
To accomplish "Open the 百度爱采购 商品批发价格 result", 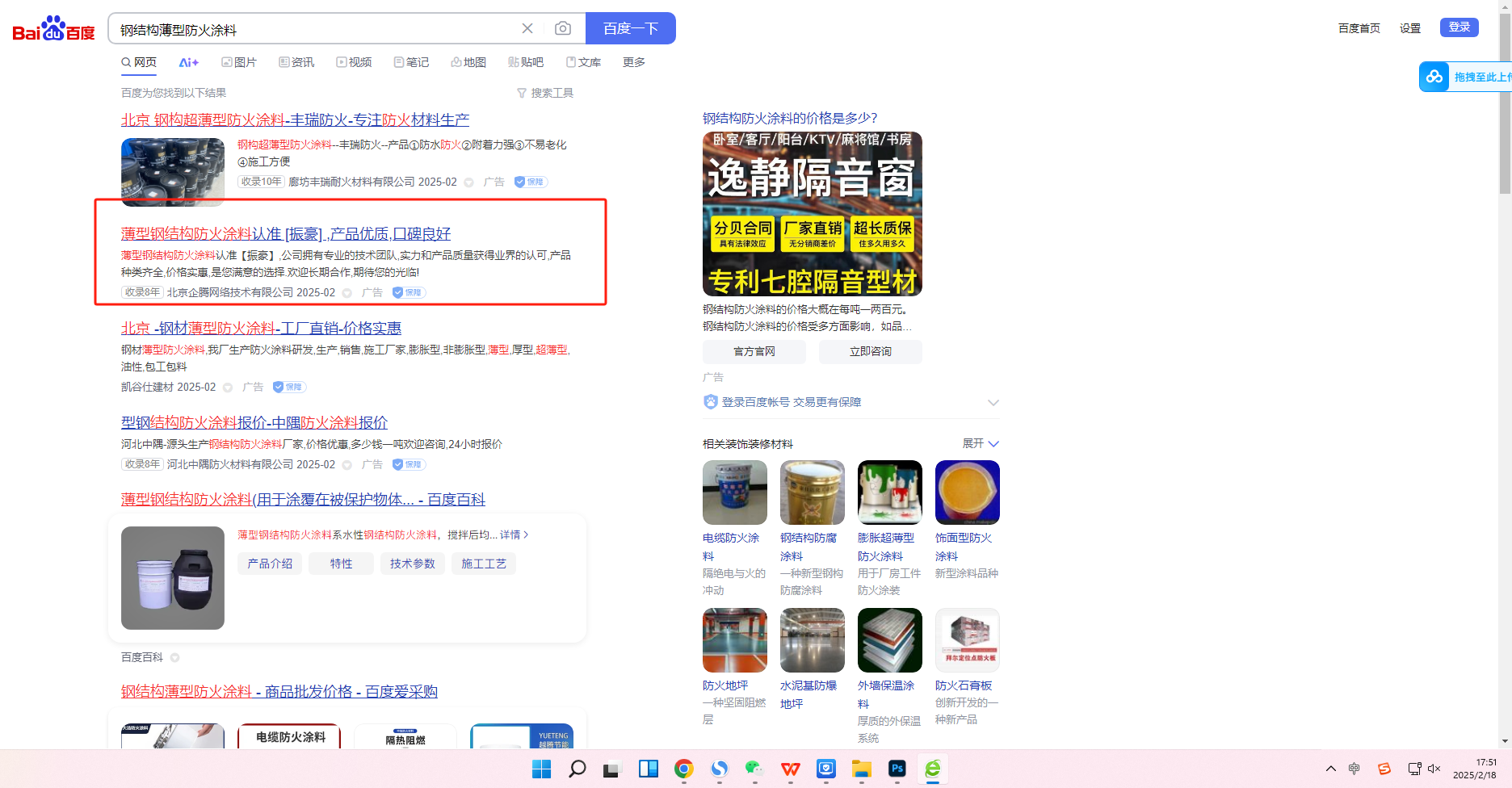I will pos(279,692).
